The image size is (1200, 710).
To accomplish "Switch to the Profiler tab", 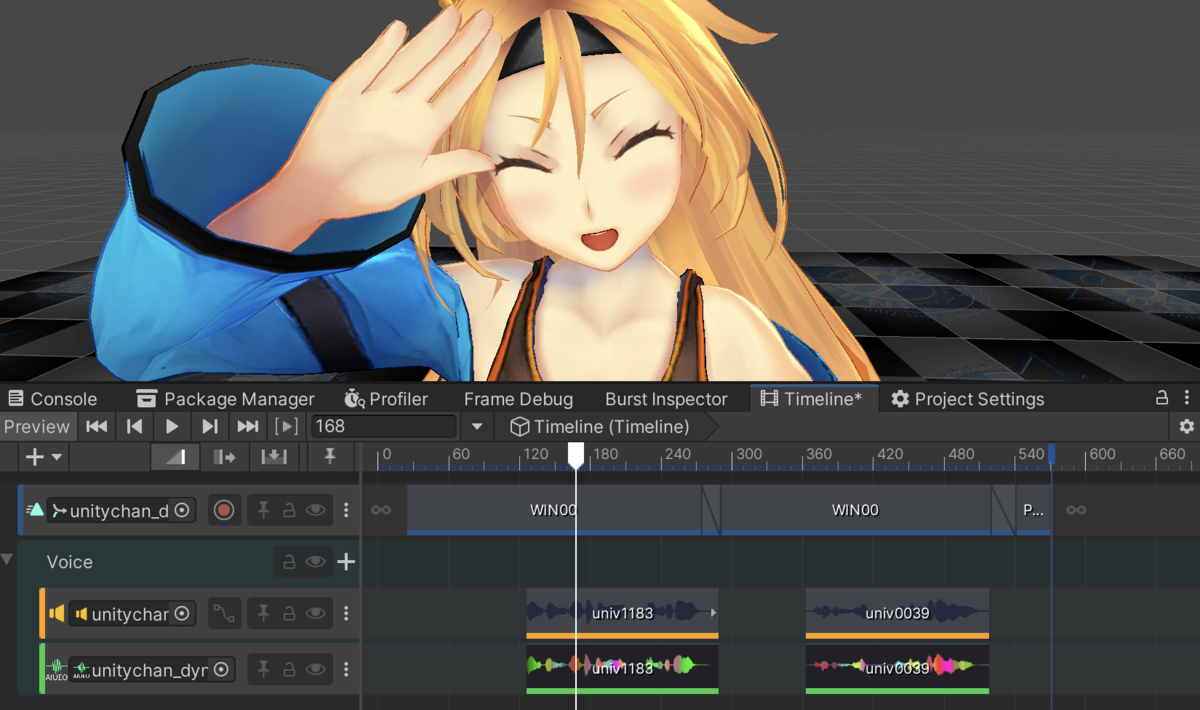I will (x=386, y=399).
